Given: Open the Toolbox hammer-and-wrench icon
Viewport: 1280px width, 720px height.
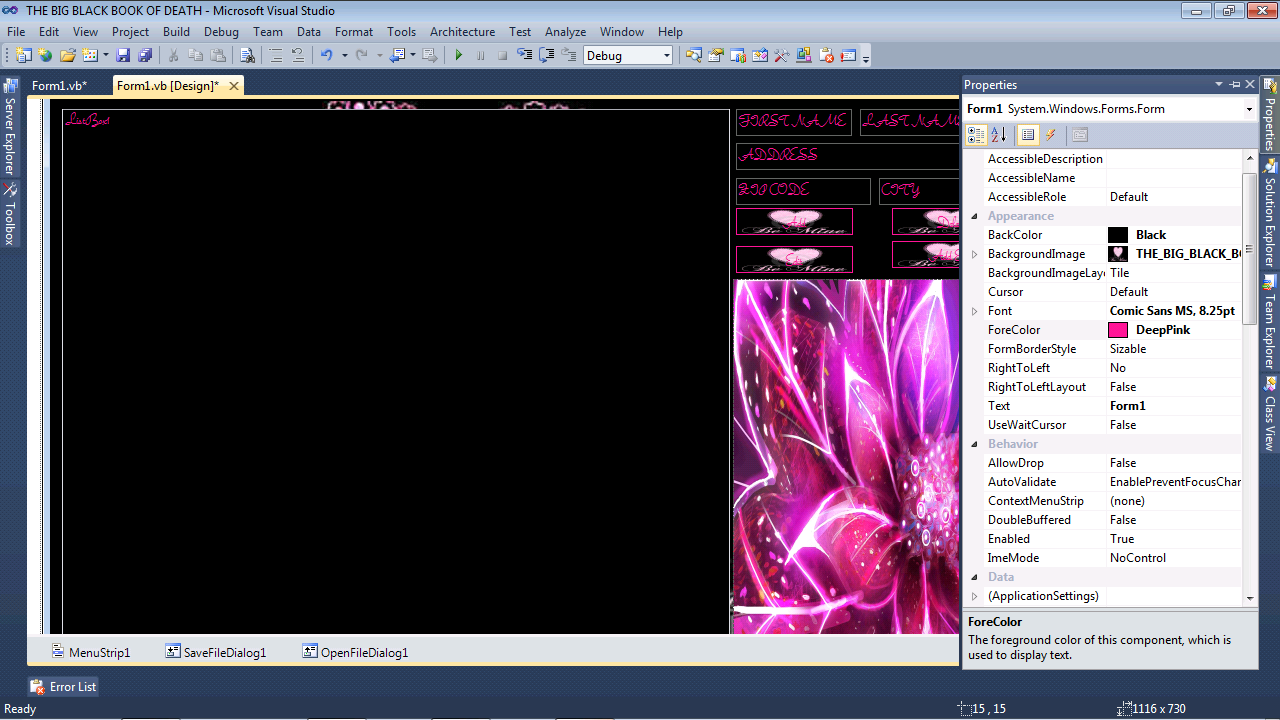Looking at the screenshot, I should click(x=782, y=56).
